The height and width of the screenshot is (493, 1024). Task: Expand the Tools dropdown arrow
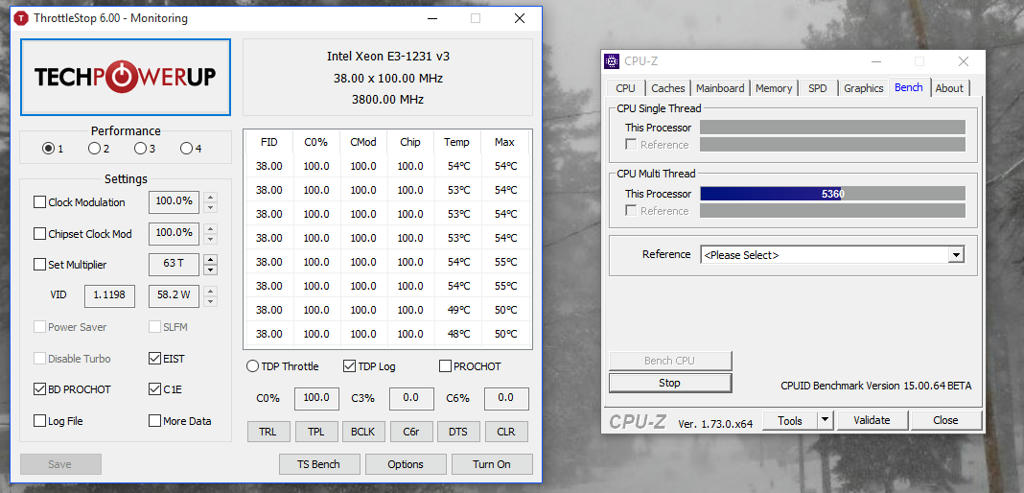pyautogui.click(x=825, y=420)
